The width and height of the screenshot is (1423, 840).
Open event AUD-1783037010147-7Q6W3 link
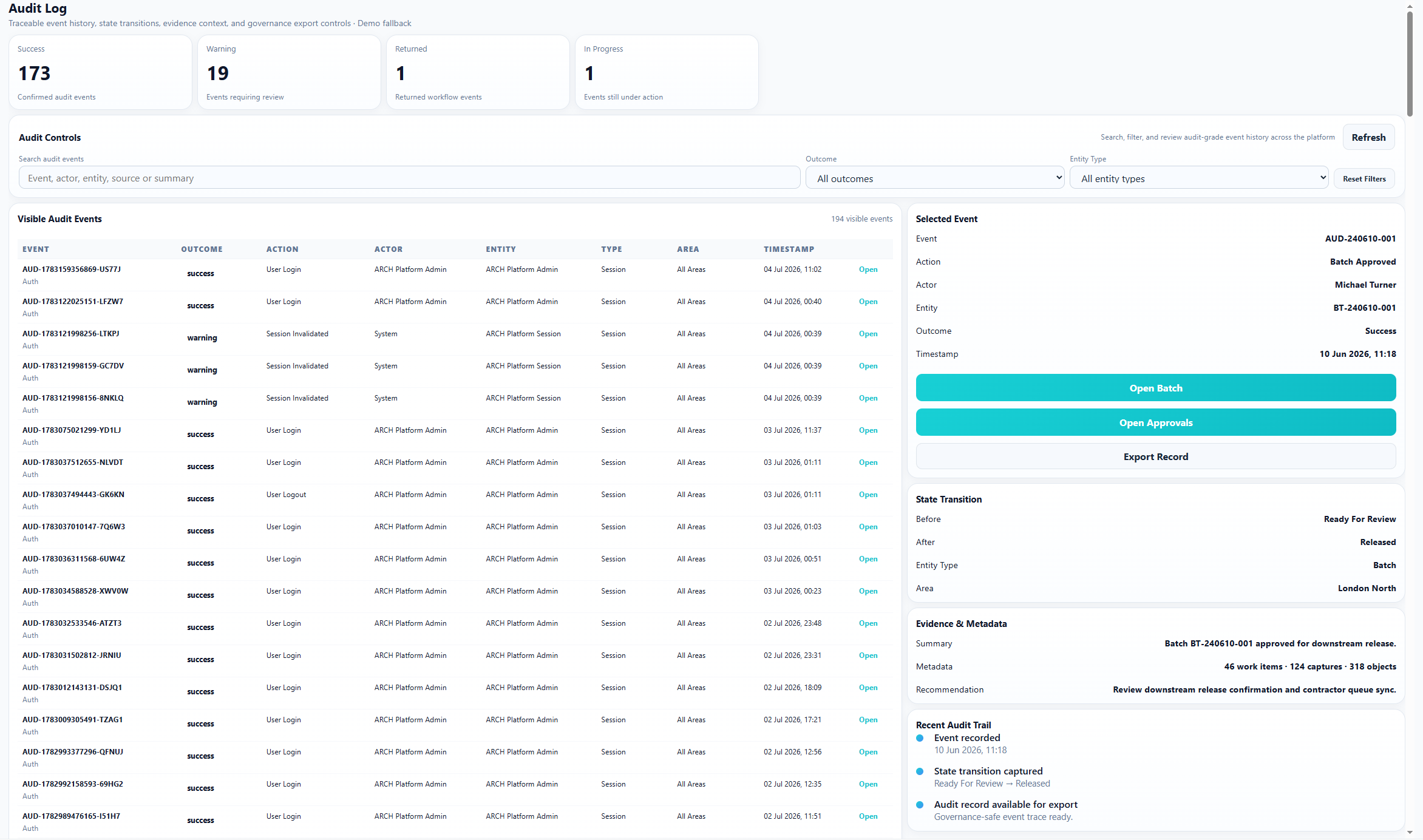(868, 527)
